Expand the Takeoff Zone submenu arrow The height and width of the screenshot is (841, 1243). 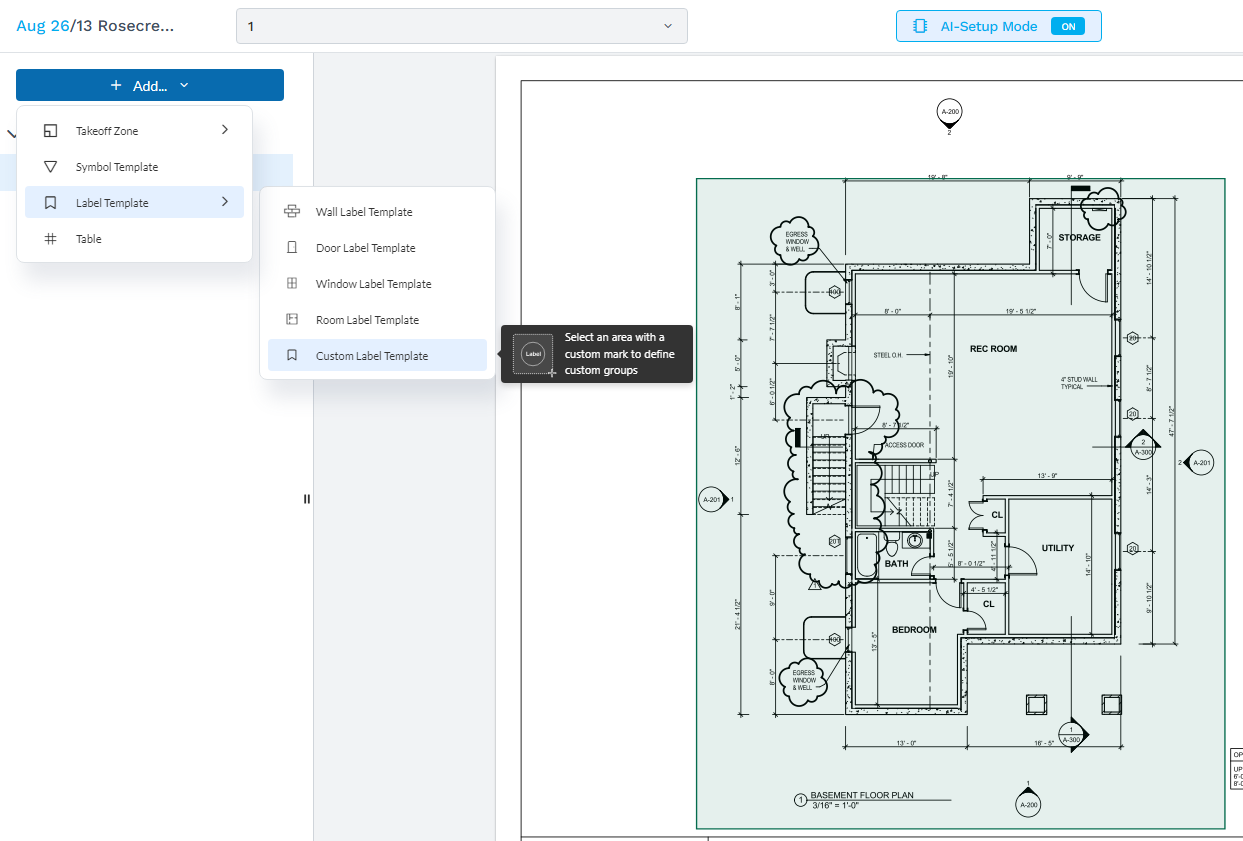225,130
